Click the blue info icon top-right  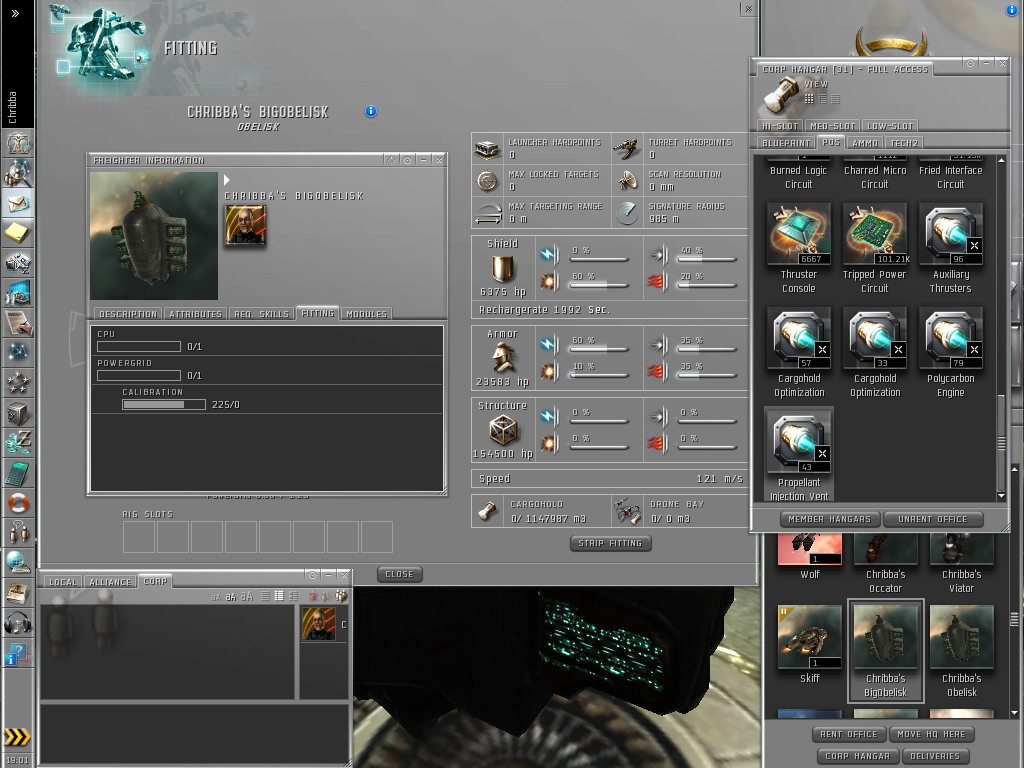click(x=1012, y=10)
